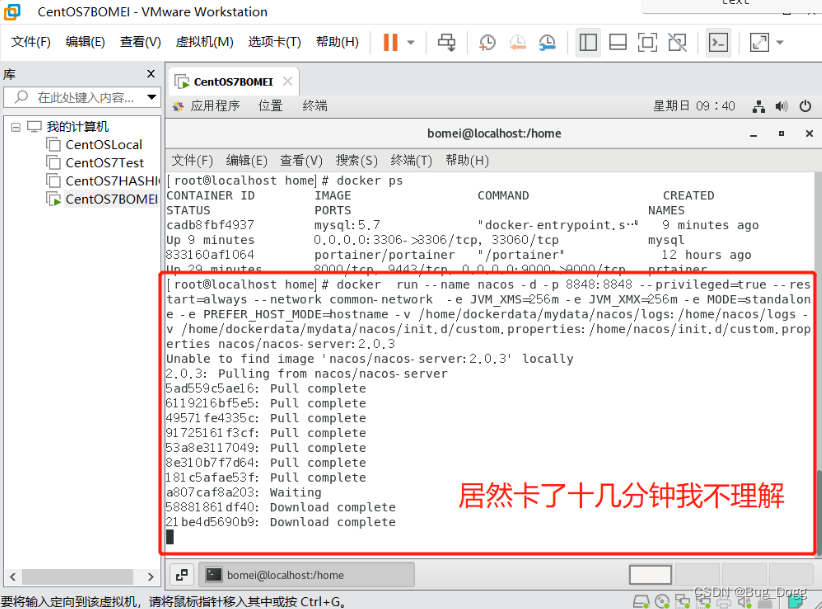Open the terminal 搜索(S) menu

[356, 160]
